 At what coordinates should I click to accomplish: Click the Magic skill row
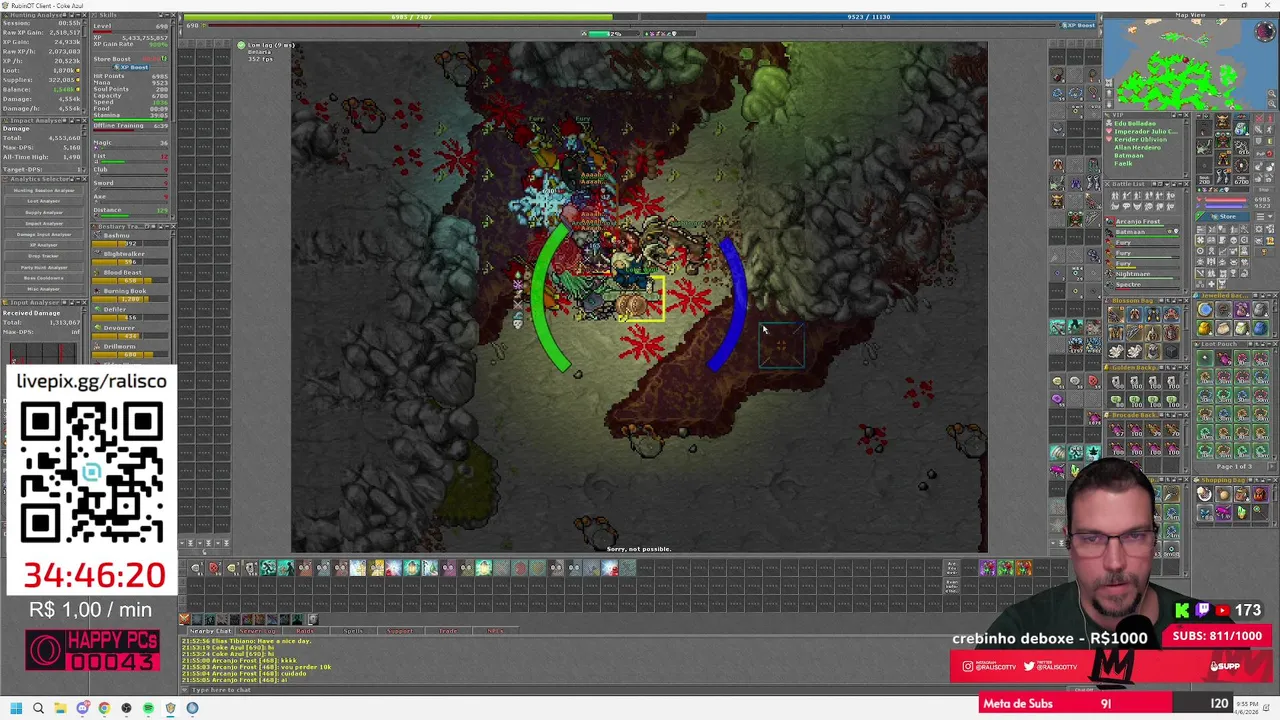coord(132,143)
